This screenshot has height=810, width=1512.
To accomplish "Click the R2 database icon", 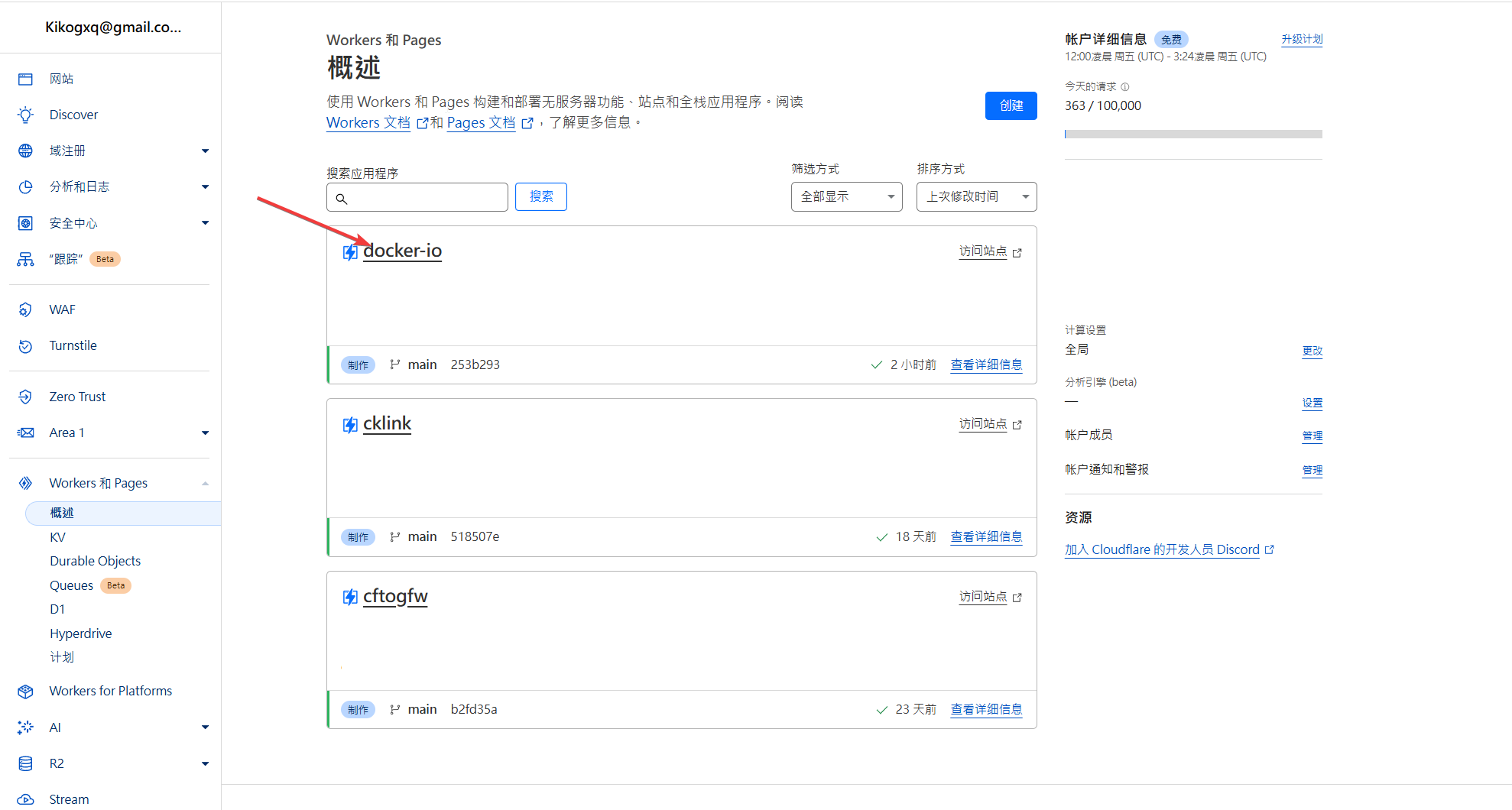I will click(25, 763).
